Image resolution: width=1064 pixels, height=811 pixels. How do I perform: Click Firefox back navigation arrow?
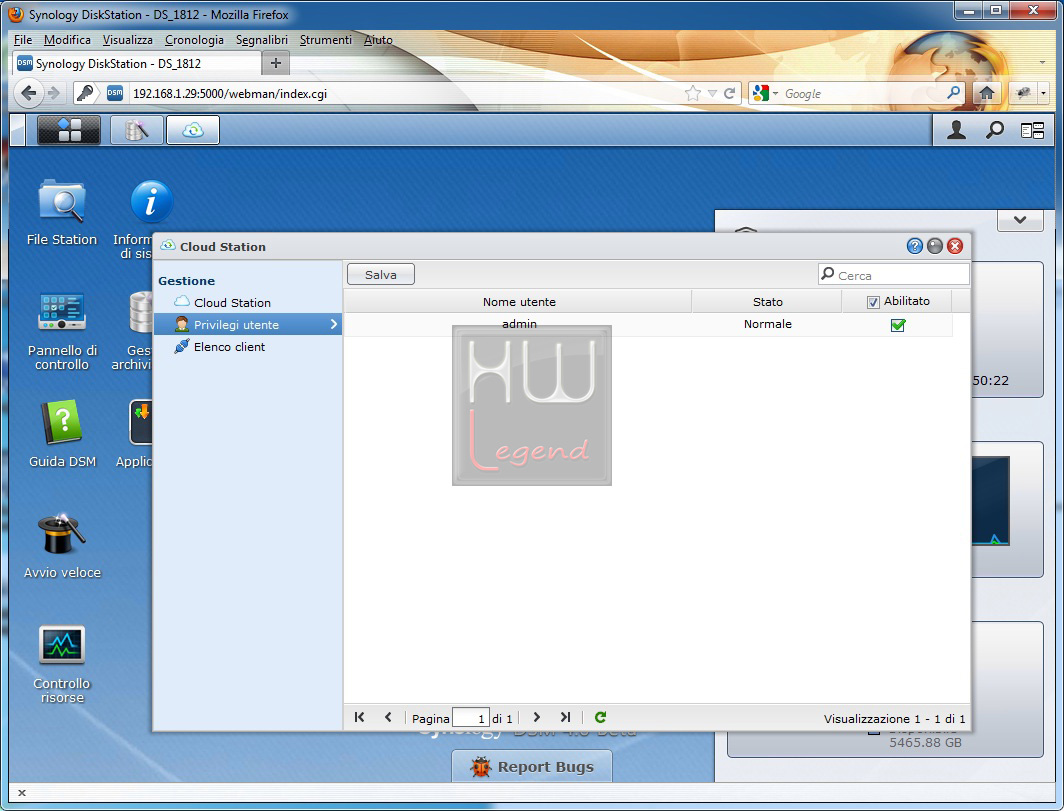coord(28,93)
